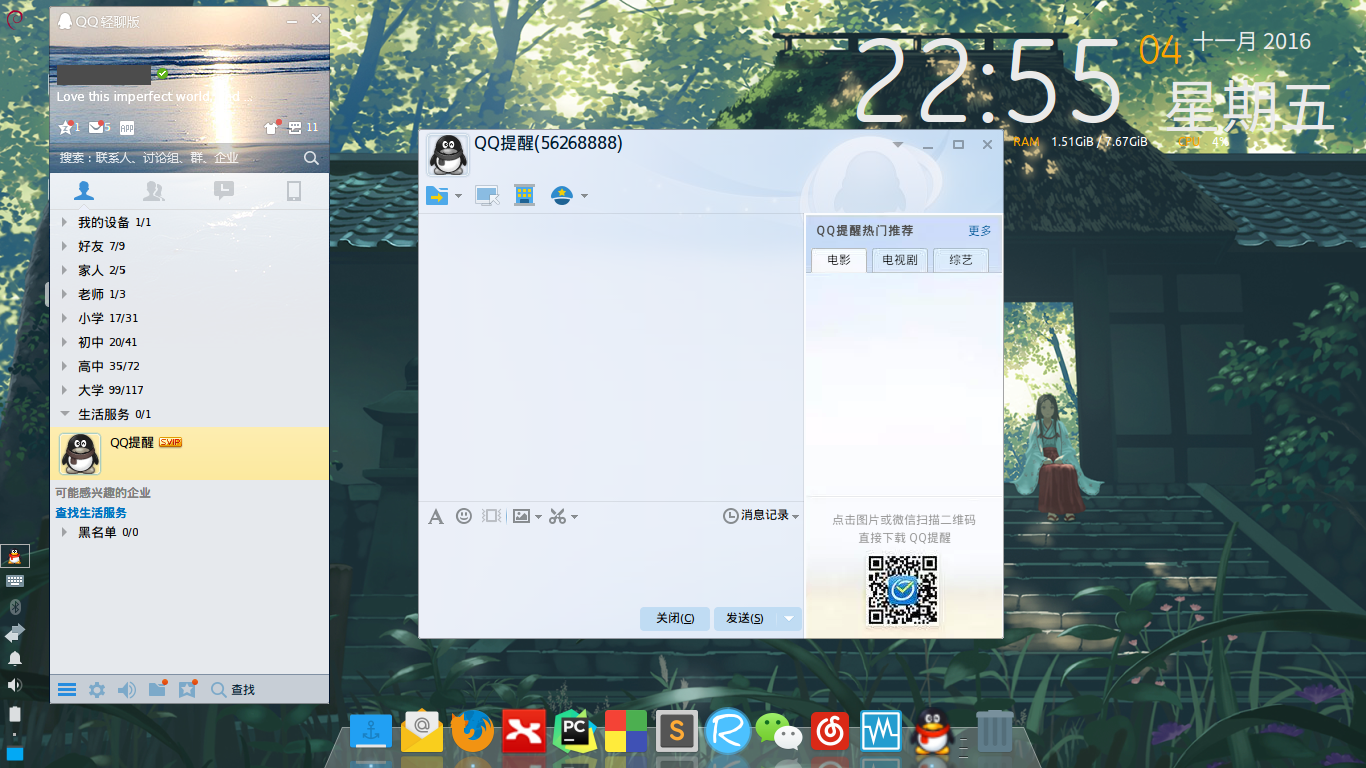This screenshot has height=768, width=1366.
Task: Switch to the contacts tab
Action: click(85, 190)
